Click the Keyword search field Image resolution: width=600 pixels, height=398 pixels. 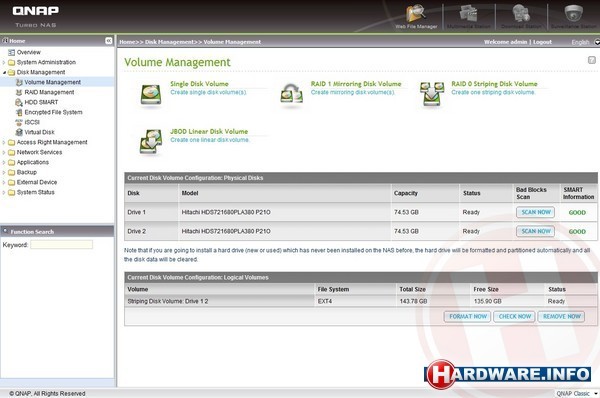(x=61, y=245)
